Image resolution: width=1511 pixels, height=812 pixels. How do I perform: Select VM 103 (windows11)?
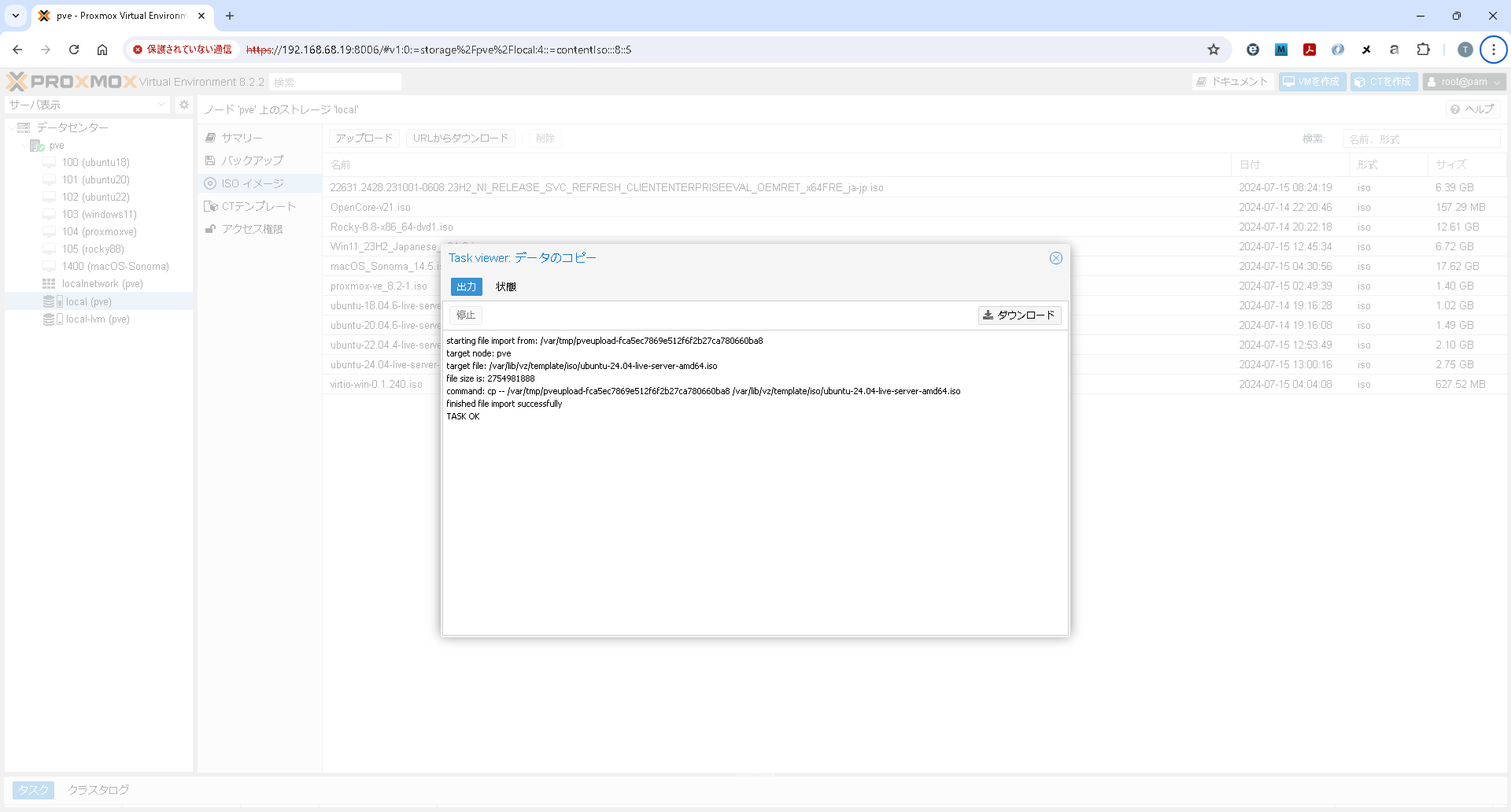[99, 215]
